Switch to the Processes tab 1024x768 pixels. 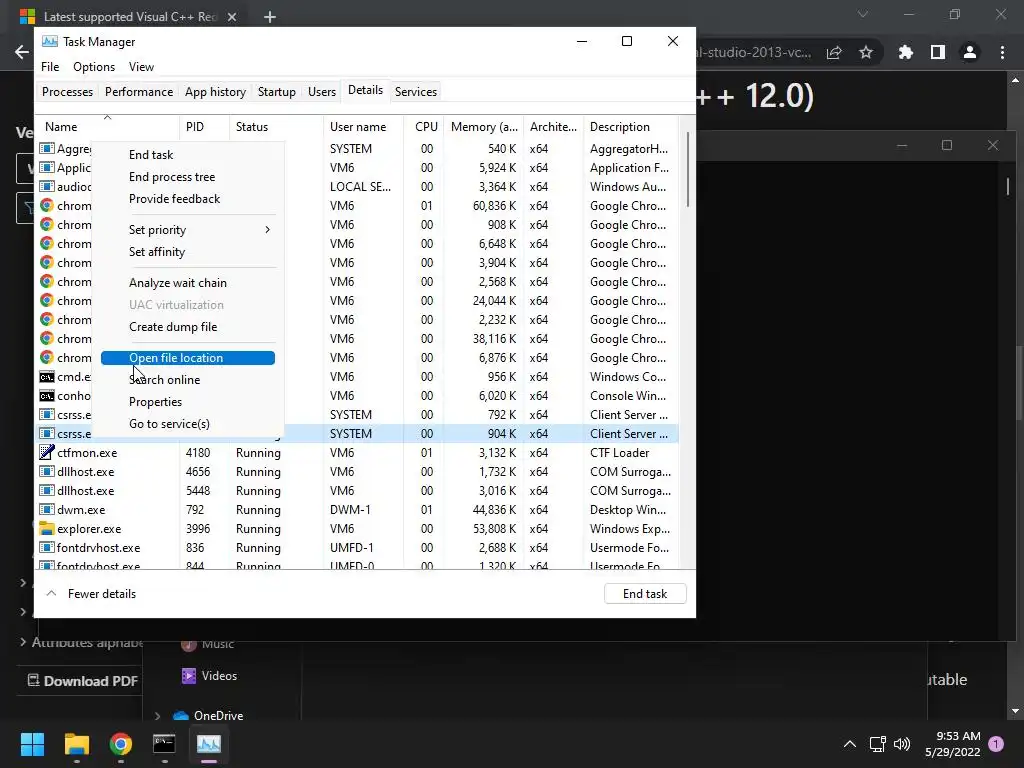pyautogui.click(x=67, y=92)
